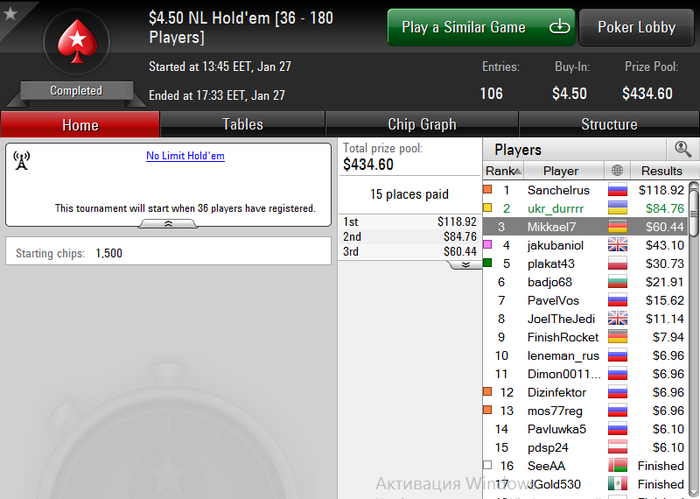
Task: Click the PokerStars red spade logo
Action: [x=77, y=42]
